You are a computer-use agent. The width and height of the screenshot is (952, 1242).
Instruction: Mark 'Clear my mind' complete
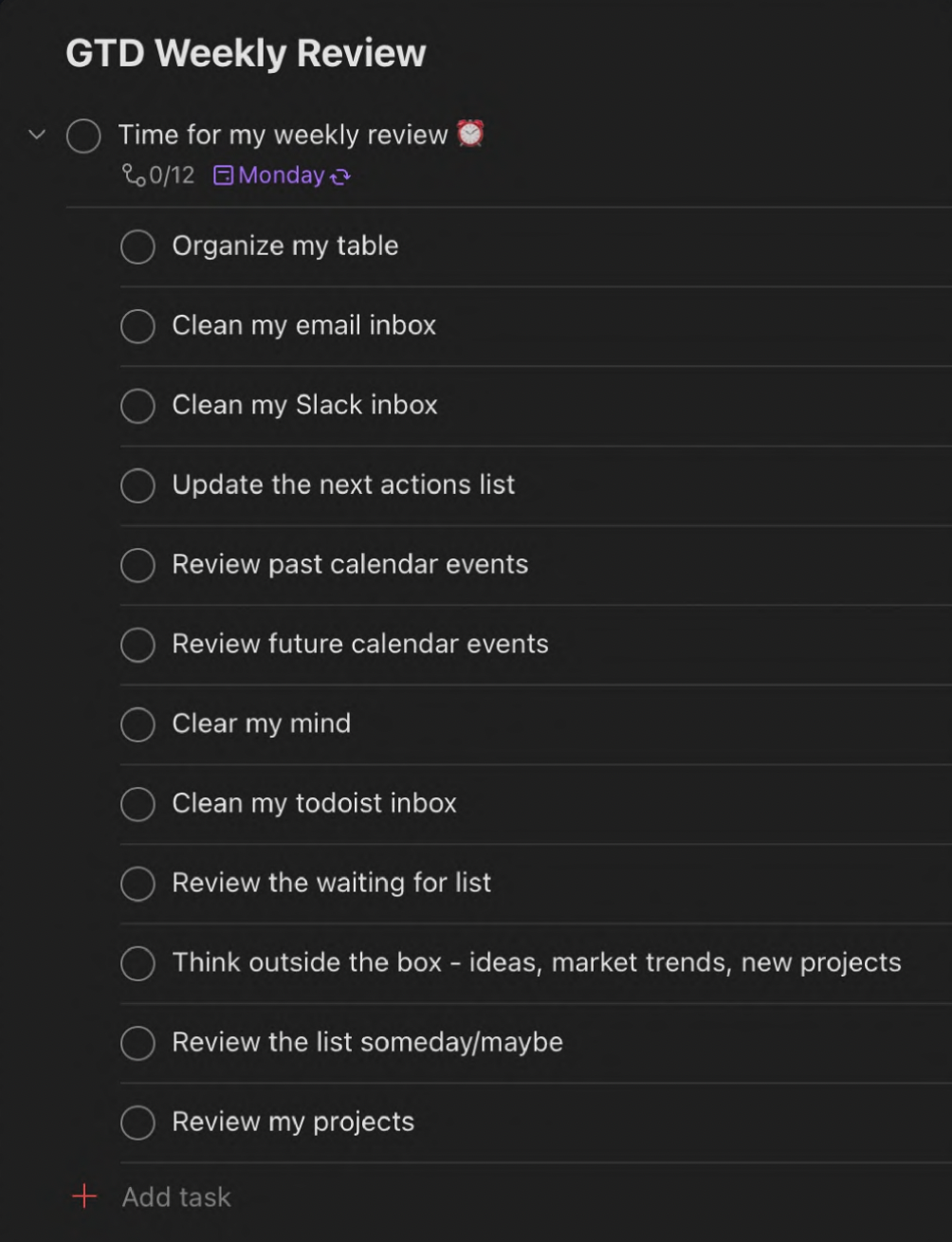[x=137, y=724]
